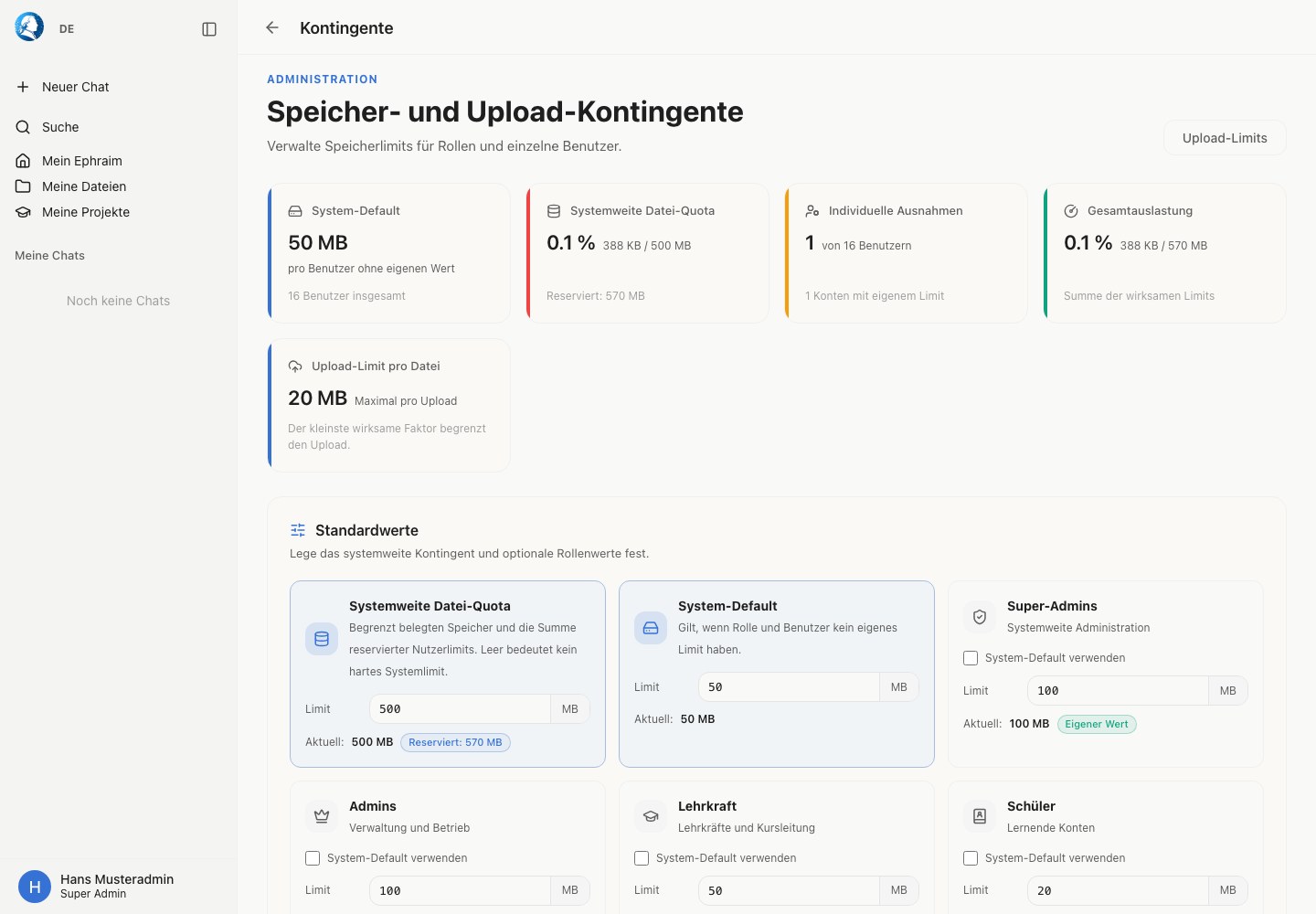This screenshot has width=1316, height=914.
Task: Toggle System-Default verwenden for Super-Admins
Action: pos(971,658)
